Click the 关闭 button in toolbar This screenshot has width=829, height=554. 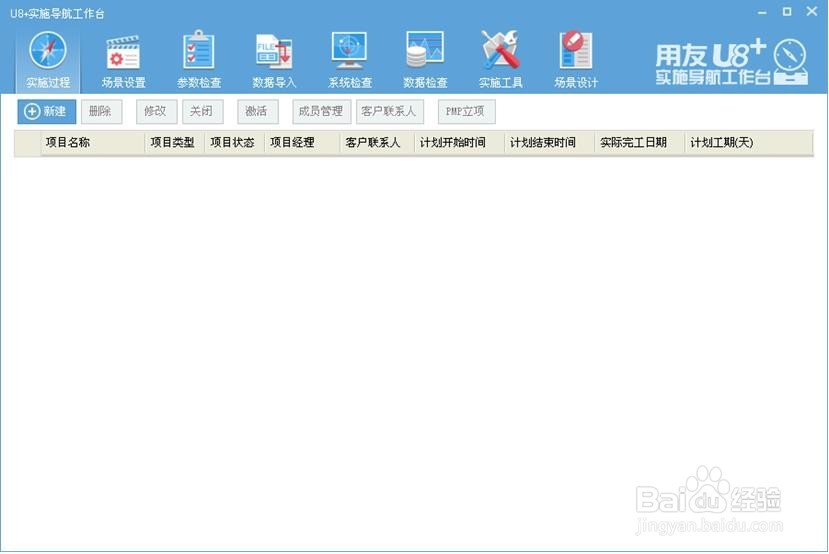point(202,112)
